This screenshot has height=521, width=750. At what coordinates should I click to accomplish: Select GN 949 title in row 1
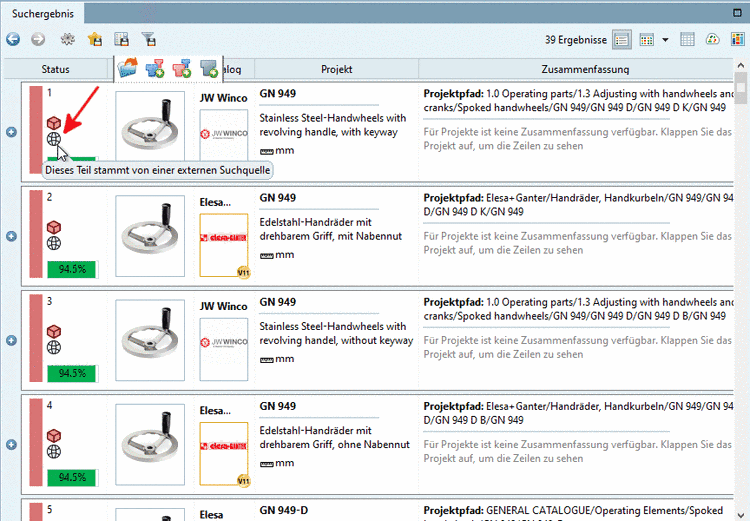click(277, 94)
